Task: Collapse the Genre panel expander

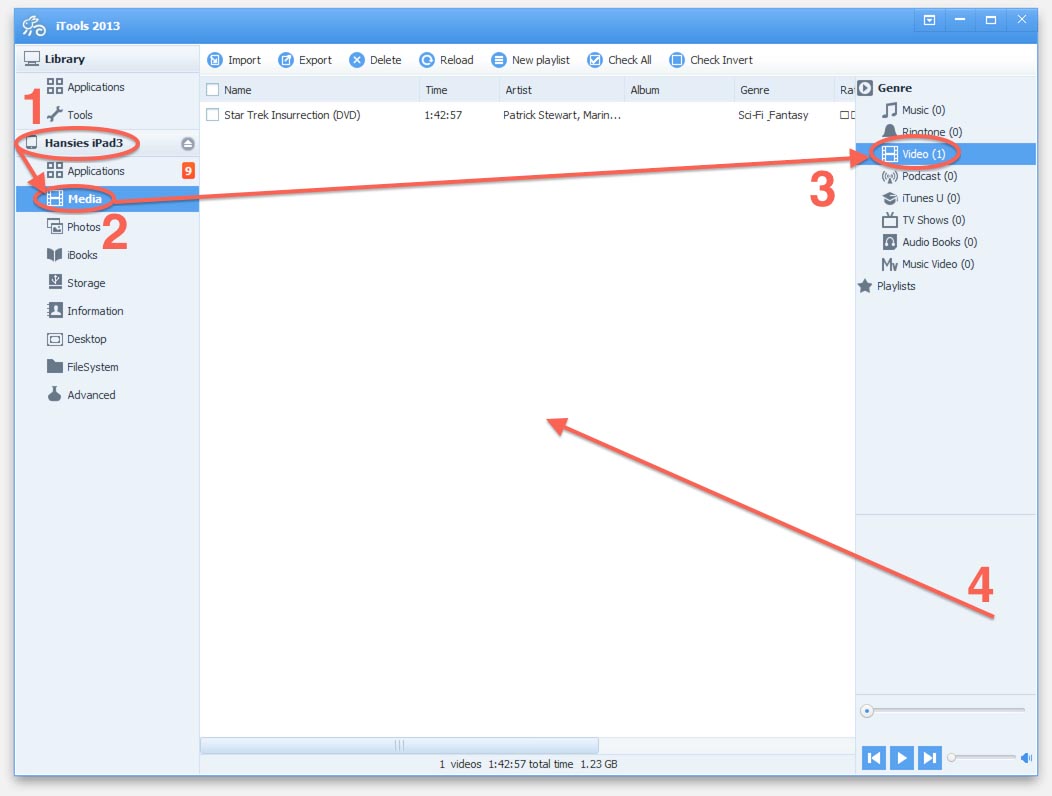Action: [x=865, y=88]
